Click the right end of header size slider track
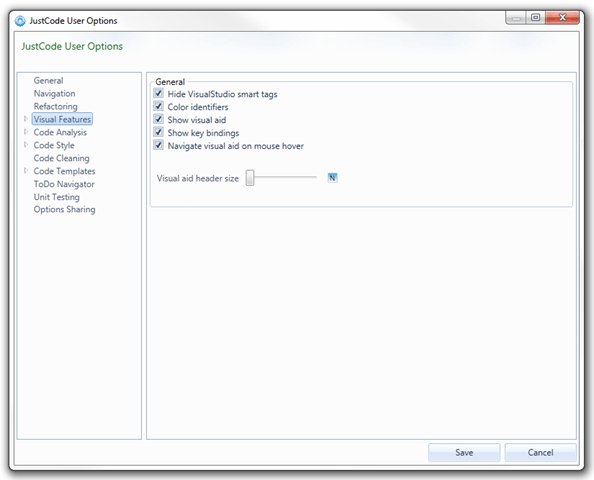This screenshot has height=480, width=594. click(x=315, y=177)
